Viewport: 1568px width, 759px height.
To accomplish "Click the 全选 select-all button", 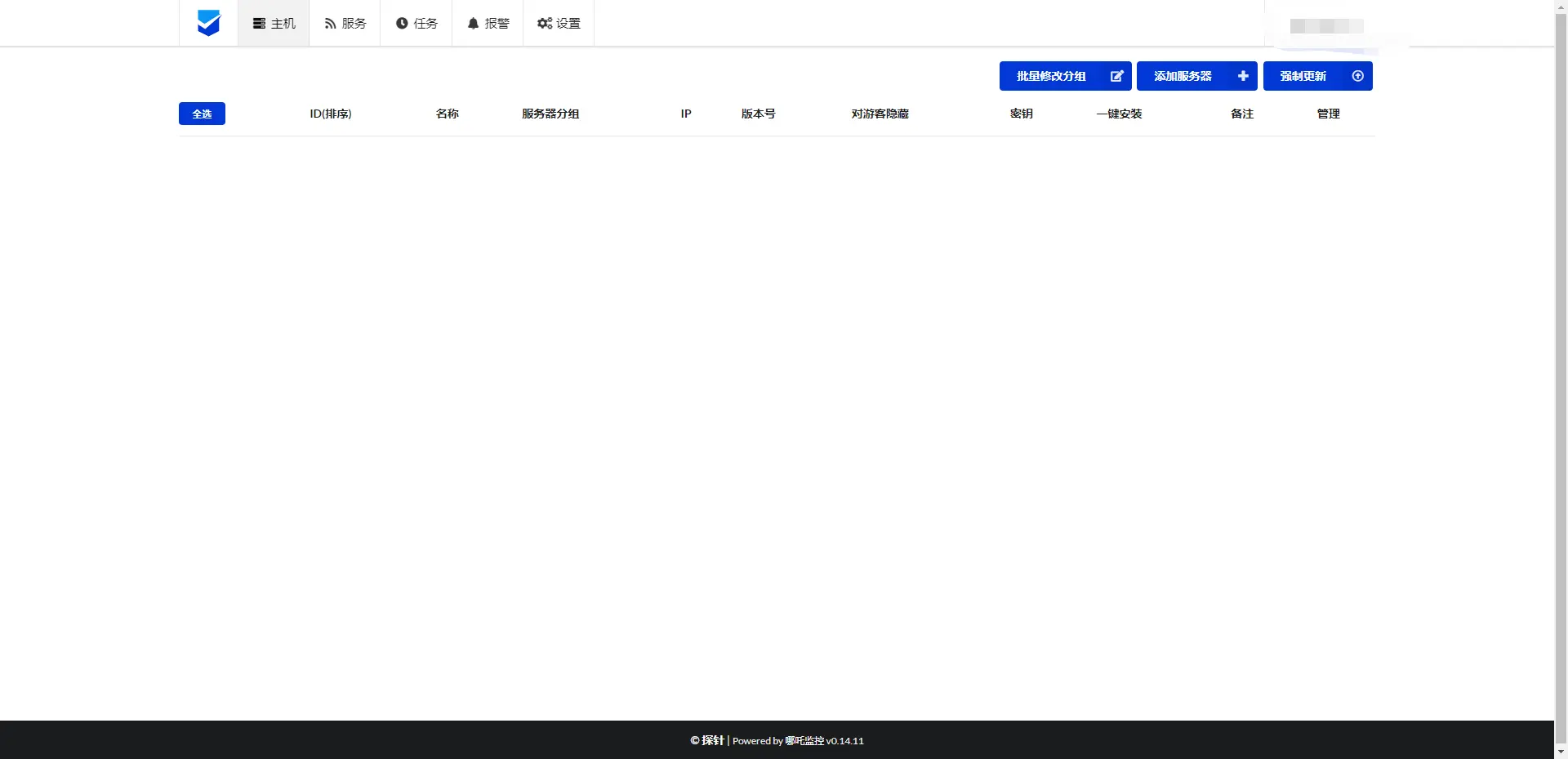I will [x=202, y=114].
